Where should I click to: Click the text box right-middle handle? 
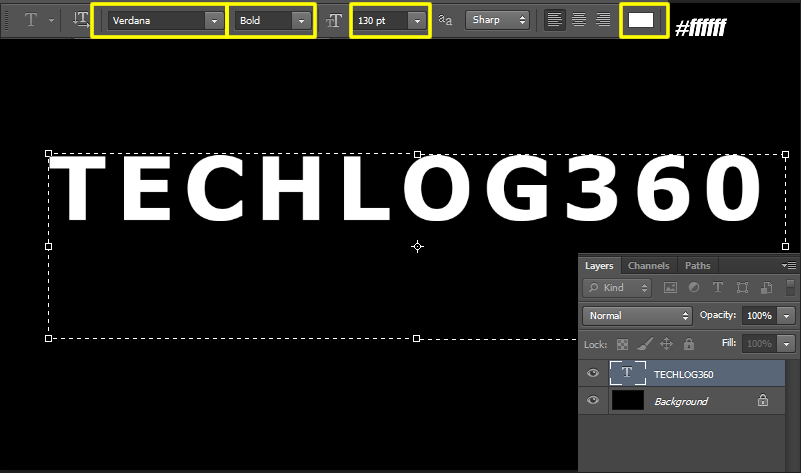pyautogui.click(x=786, y=247)
